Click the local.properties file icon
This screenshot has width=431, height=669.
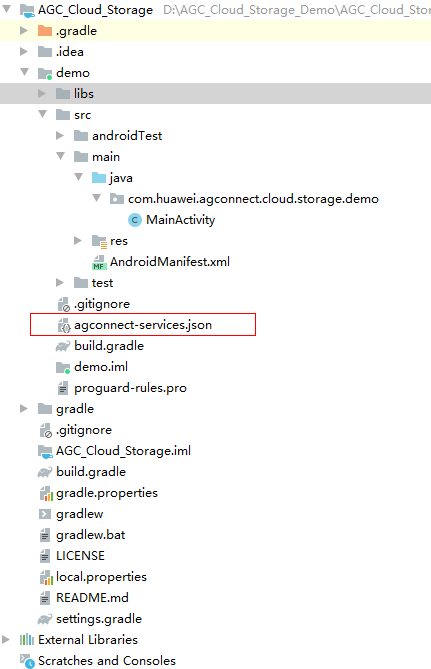pos(46,578)
